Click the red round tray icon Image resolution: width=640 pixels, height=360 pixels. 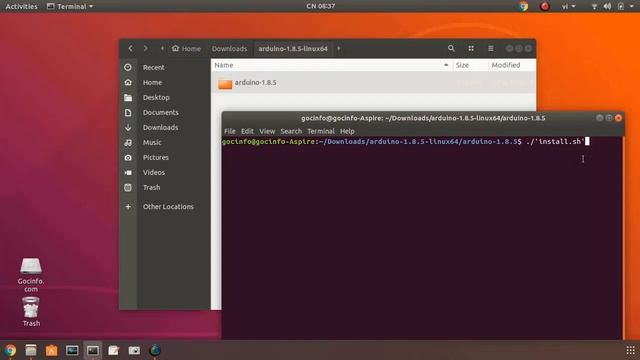pyautogui.click(x=544, y=6)
